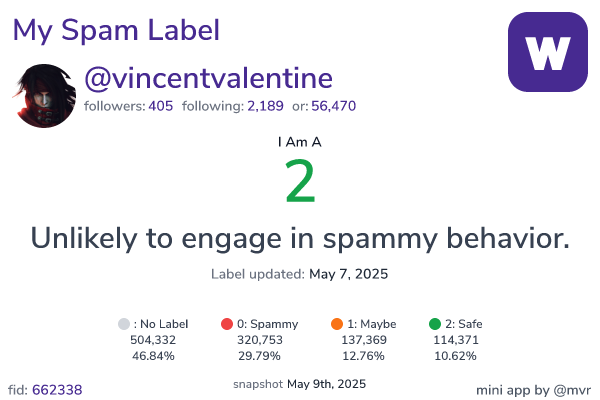
Task: Click the Spammy count 320,753
Action: coord(260,340)
